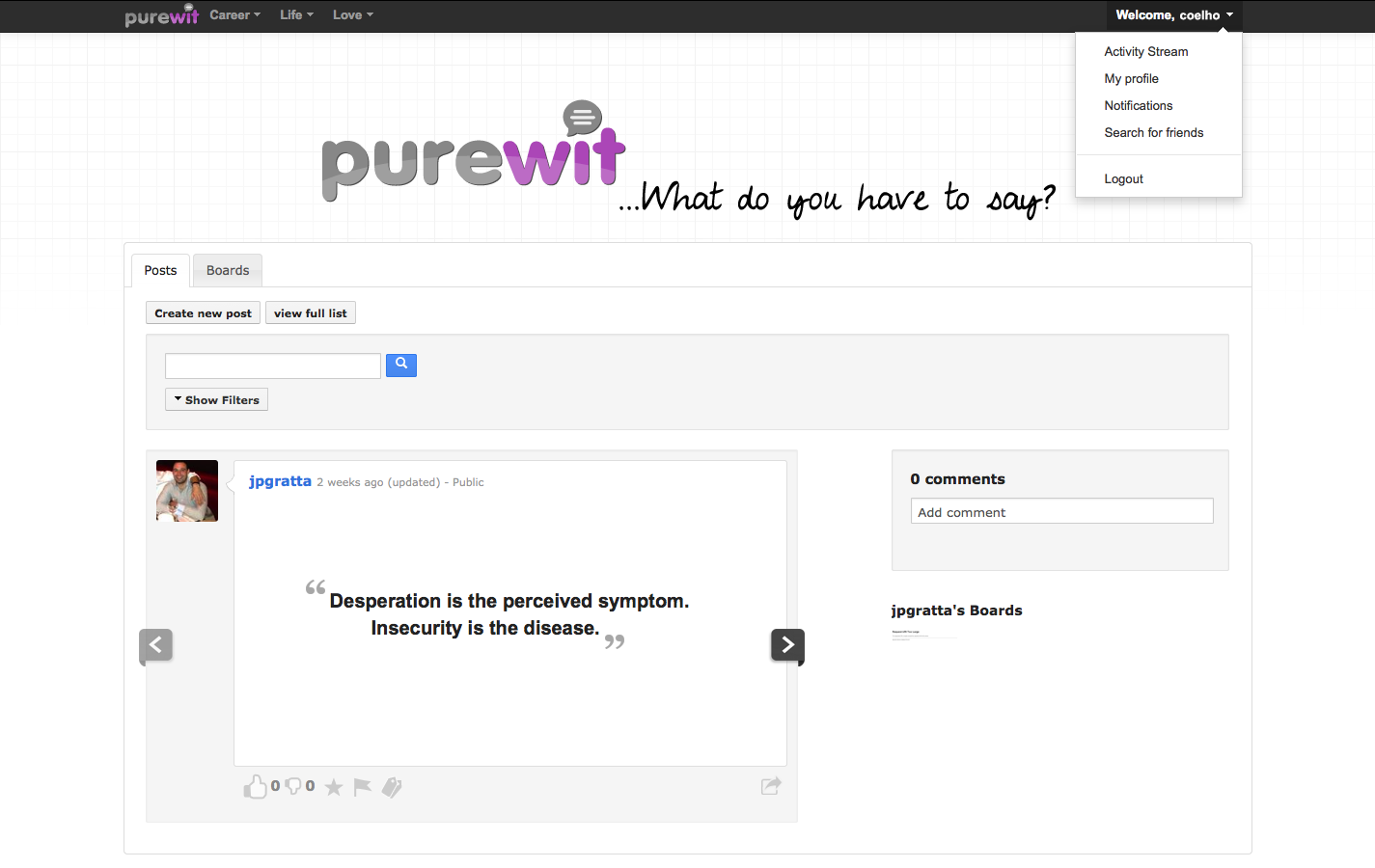Image resolution: width=1375 pixels, height=868 pixels.
Task: Select Notifications from the user menu
Action: point(1139,106)
